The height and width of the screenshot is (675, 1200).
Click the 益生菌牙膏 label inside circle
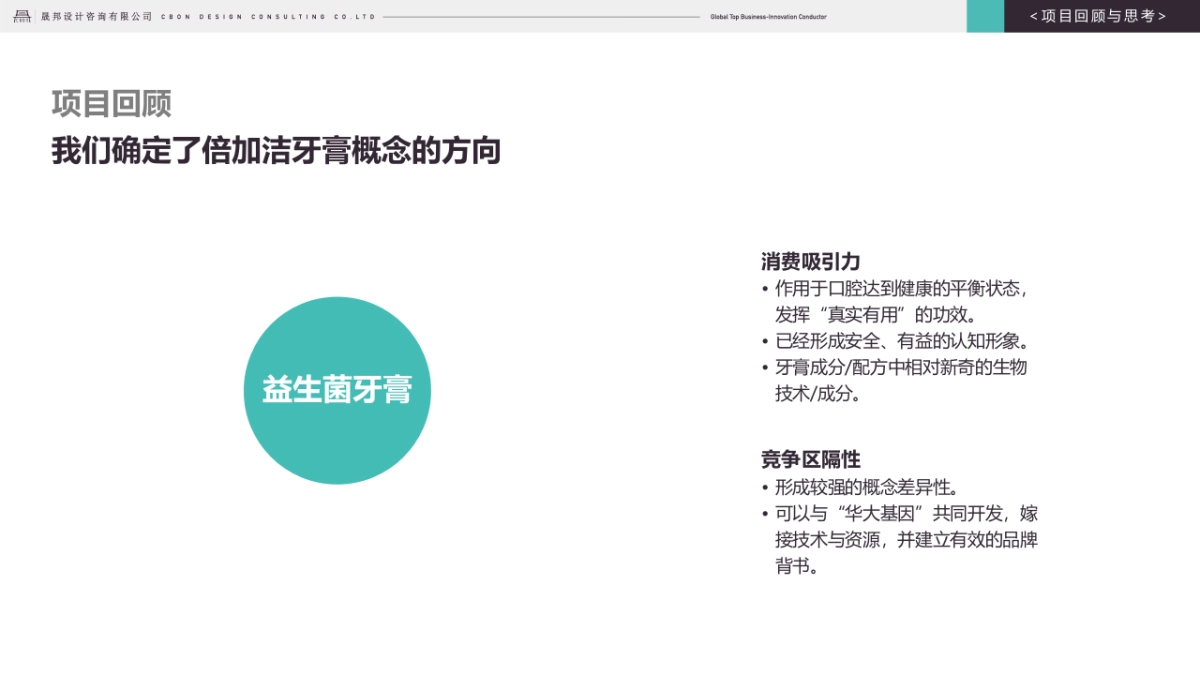(x=337, y=389)
